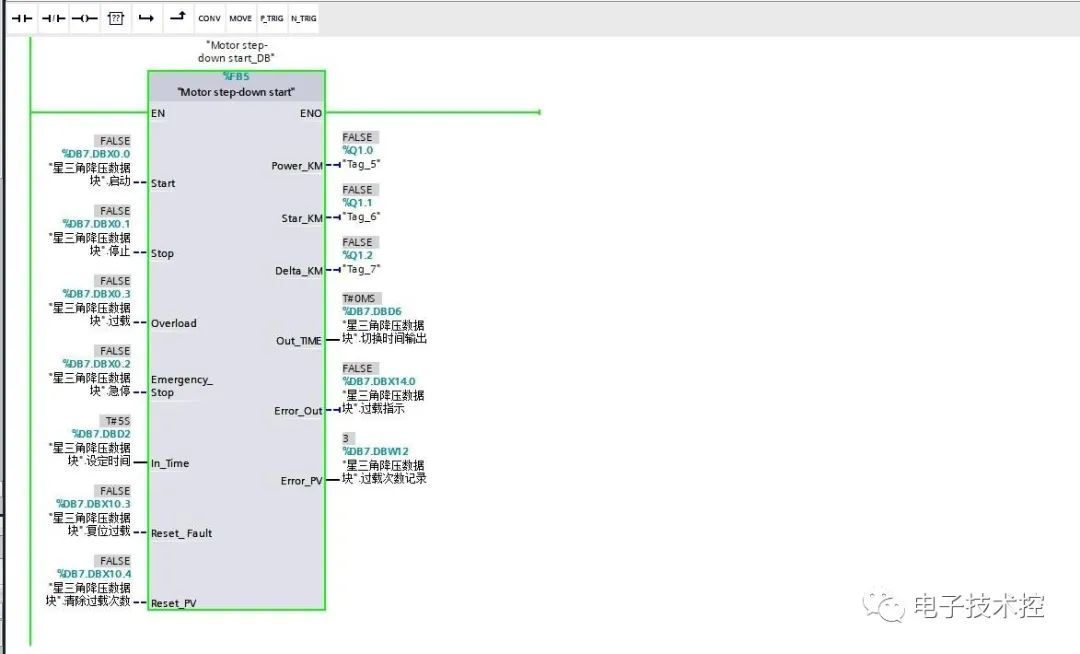Click the %Q1.0 output address
1080x654 pixels.
357,150
